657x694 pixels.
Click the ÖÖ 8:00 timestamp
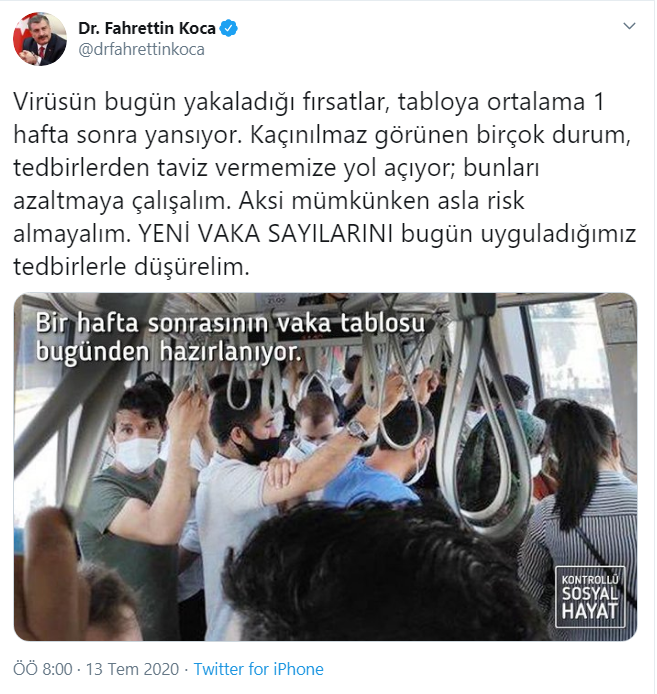(43, 669)
